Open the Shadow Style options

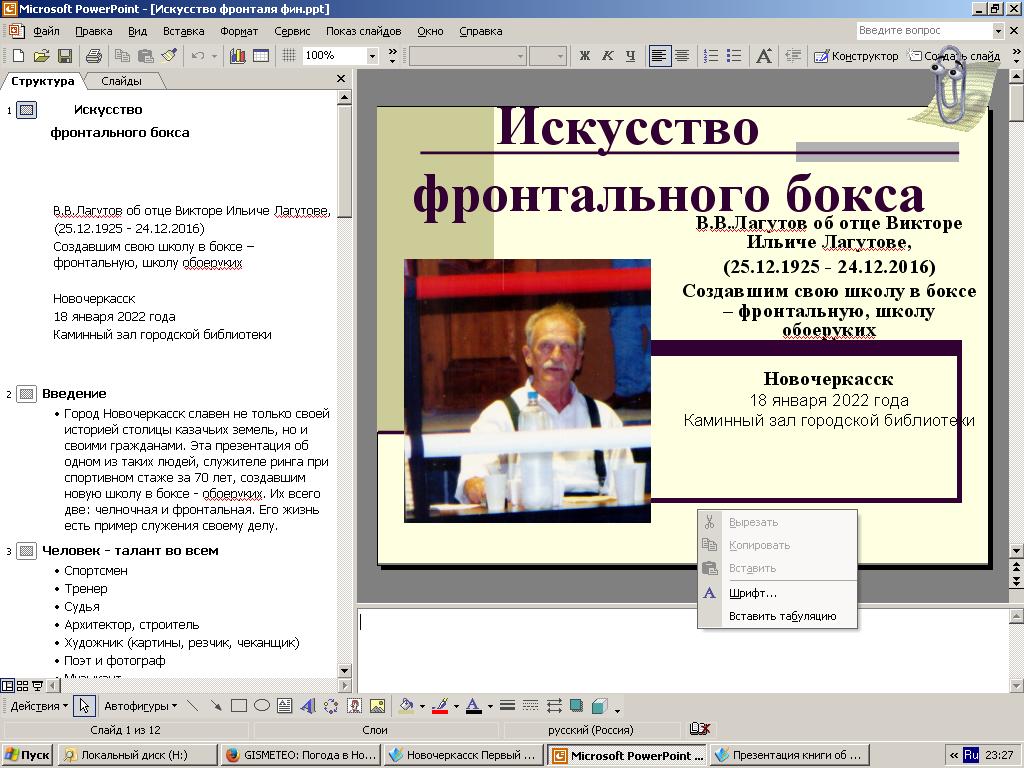(577, 706)
